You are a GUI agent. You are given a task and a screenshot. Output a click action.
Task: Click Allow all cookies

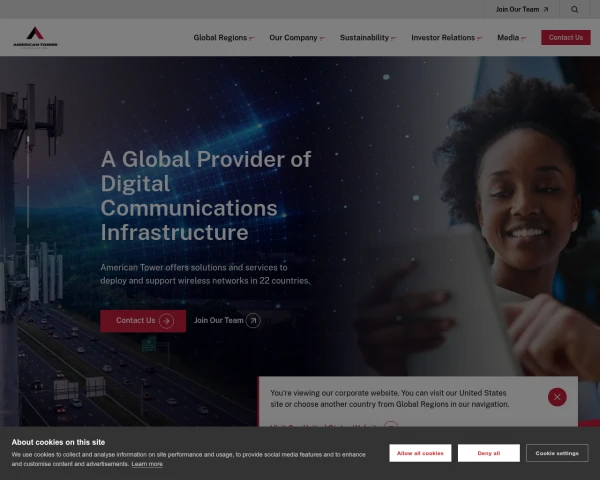click(420, 453)
